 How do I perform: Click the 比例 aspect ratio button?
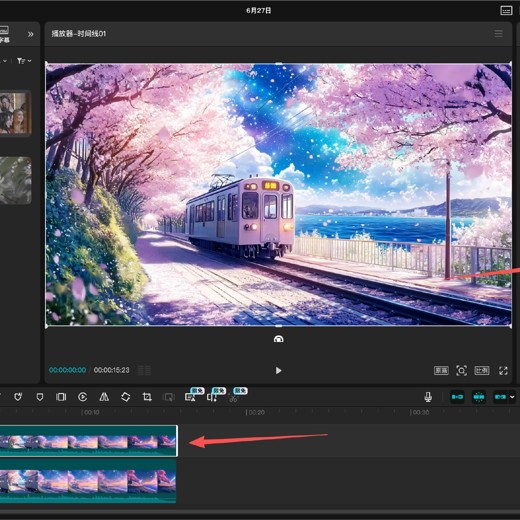482,370
